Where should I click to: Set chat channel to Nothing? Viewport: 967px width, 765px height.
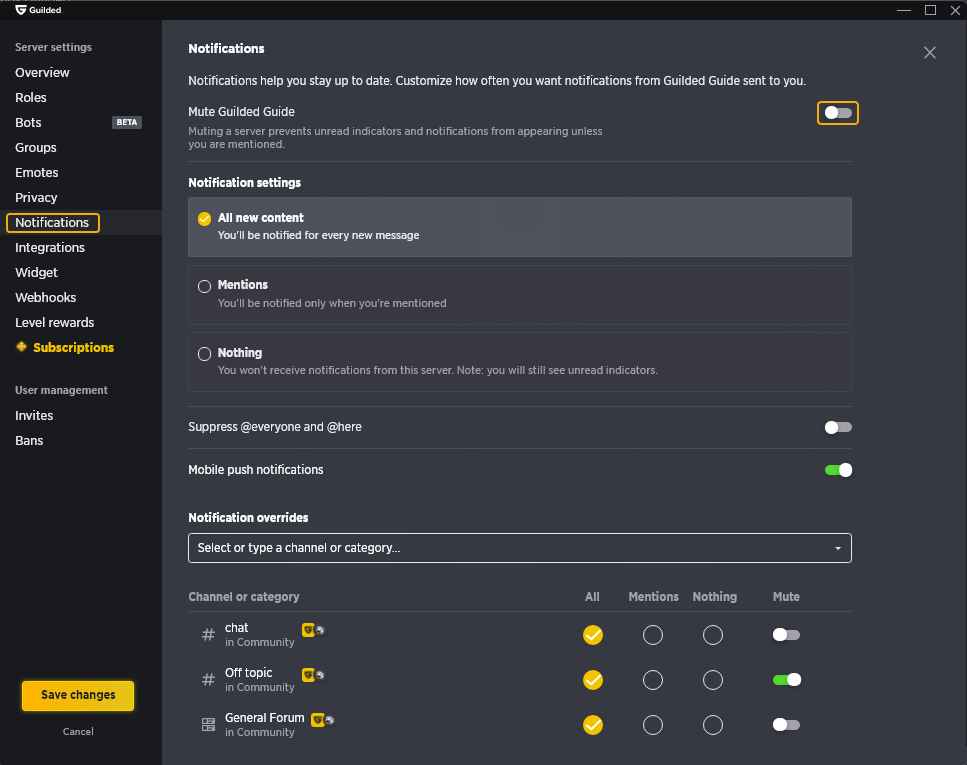(x=712, y=635)
